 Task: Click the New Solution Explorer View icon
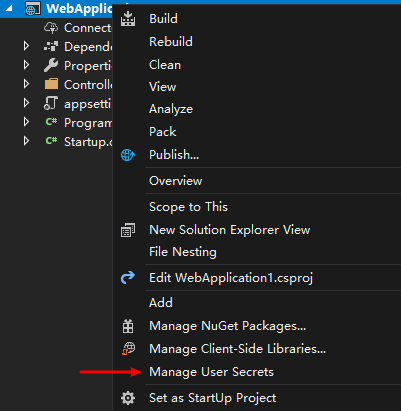pos(128,230)
